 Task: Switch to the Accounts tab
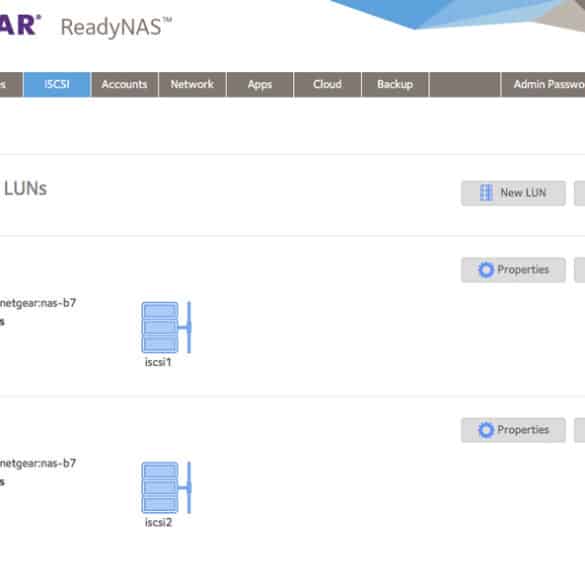[125, 84]
